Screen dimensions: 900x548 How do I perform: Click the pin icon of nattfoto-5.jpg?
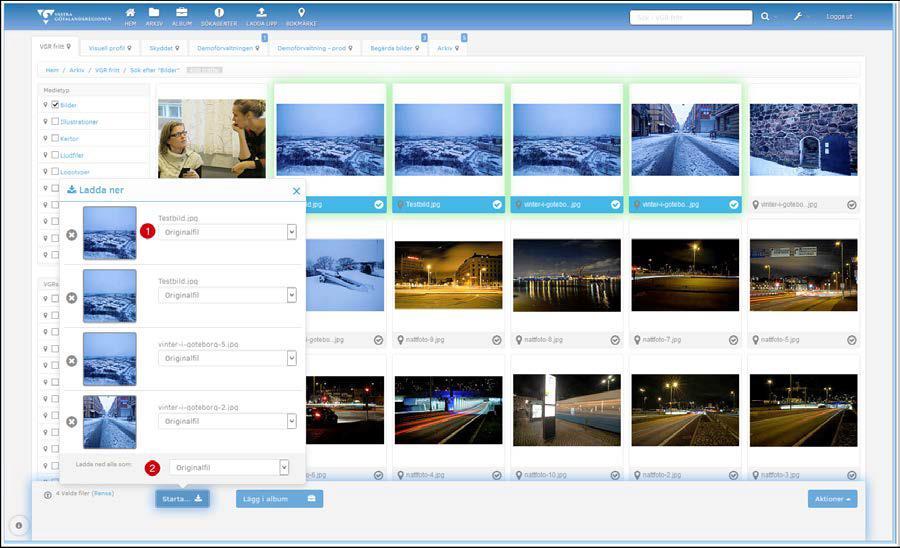click(755, 340)
